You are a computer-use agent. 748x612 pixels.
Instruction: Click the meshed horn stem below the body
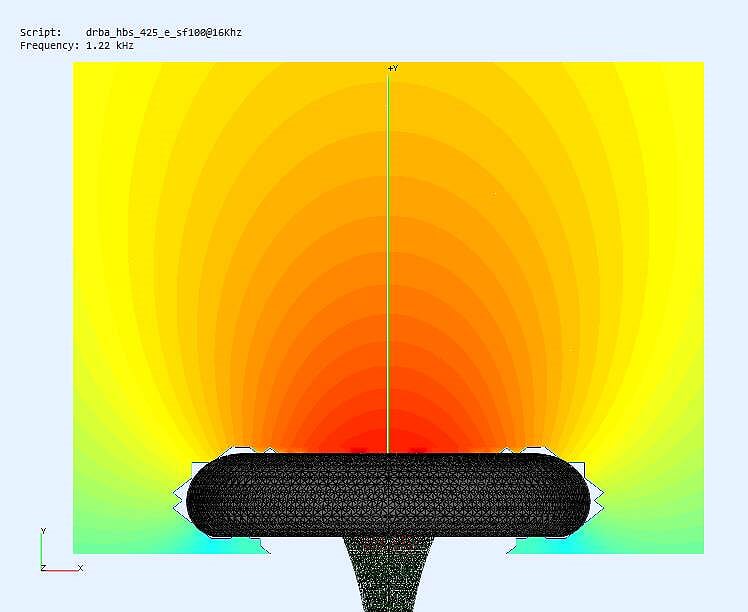coord(388,574)
